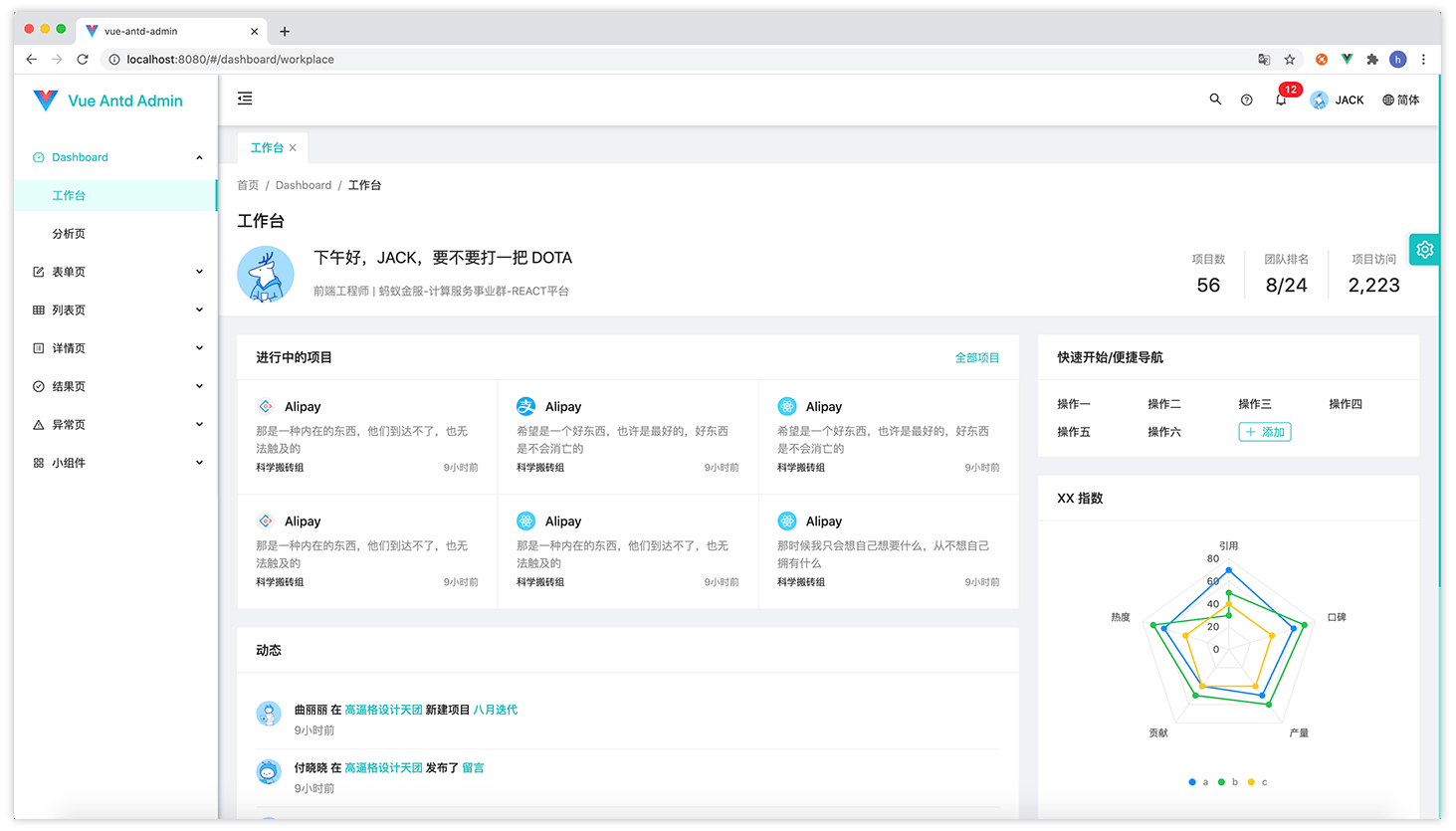The width and height of the screenshot is (1456, 831).
Task: Select 分析页 in the sidebar
Action: point(69,234)
